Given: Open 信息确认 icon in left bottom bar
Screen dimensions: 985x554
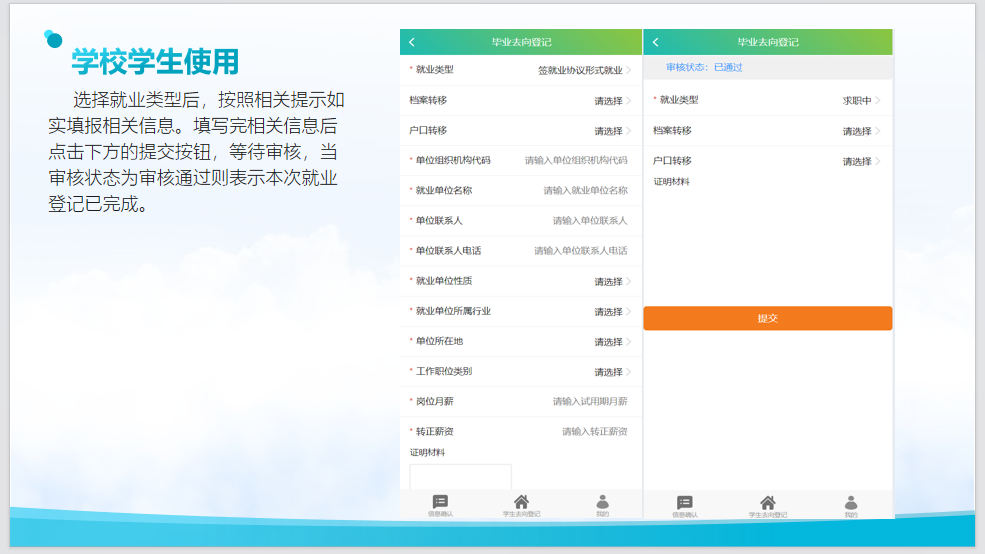Looking at the screenshot, I should [440, 504].
